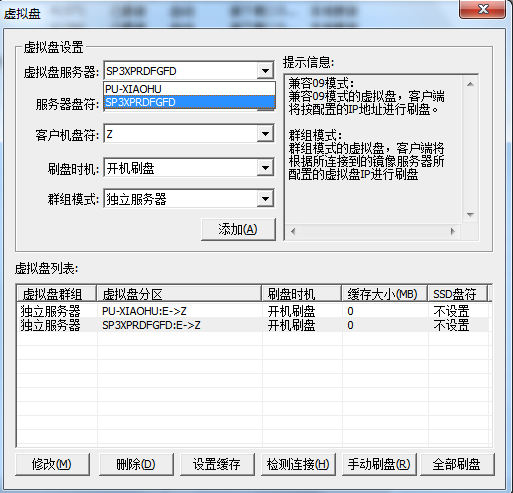Click the 手动刷盘(R) button
This screenshot has width=513, height=493.
(x=379, y=464)
